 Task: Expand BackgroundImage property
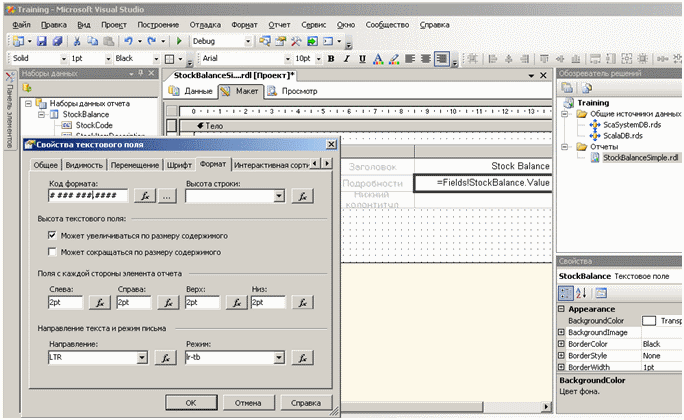point(562,332)
